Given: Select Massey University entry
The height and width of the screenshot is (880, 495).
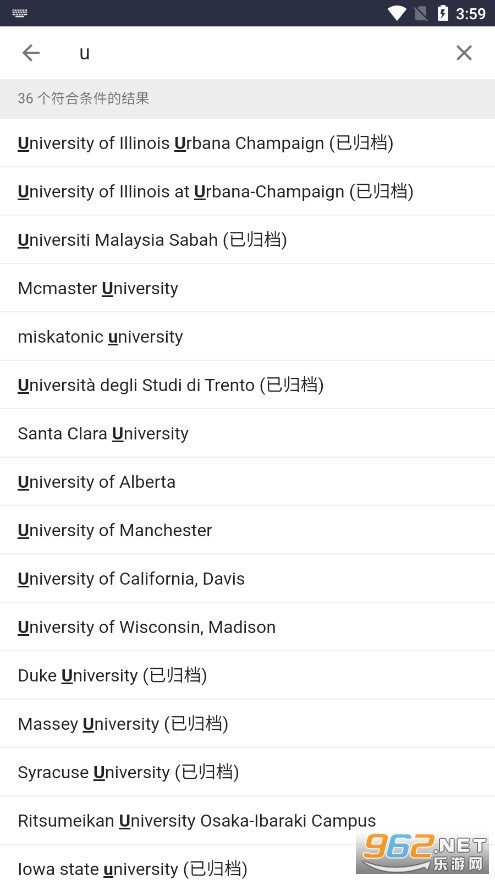Looking at the screenshot, I should [248, 723].
